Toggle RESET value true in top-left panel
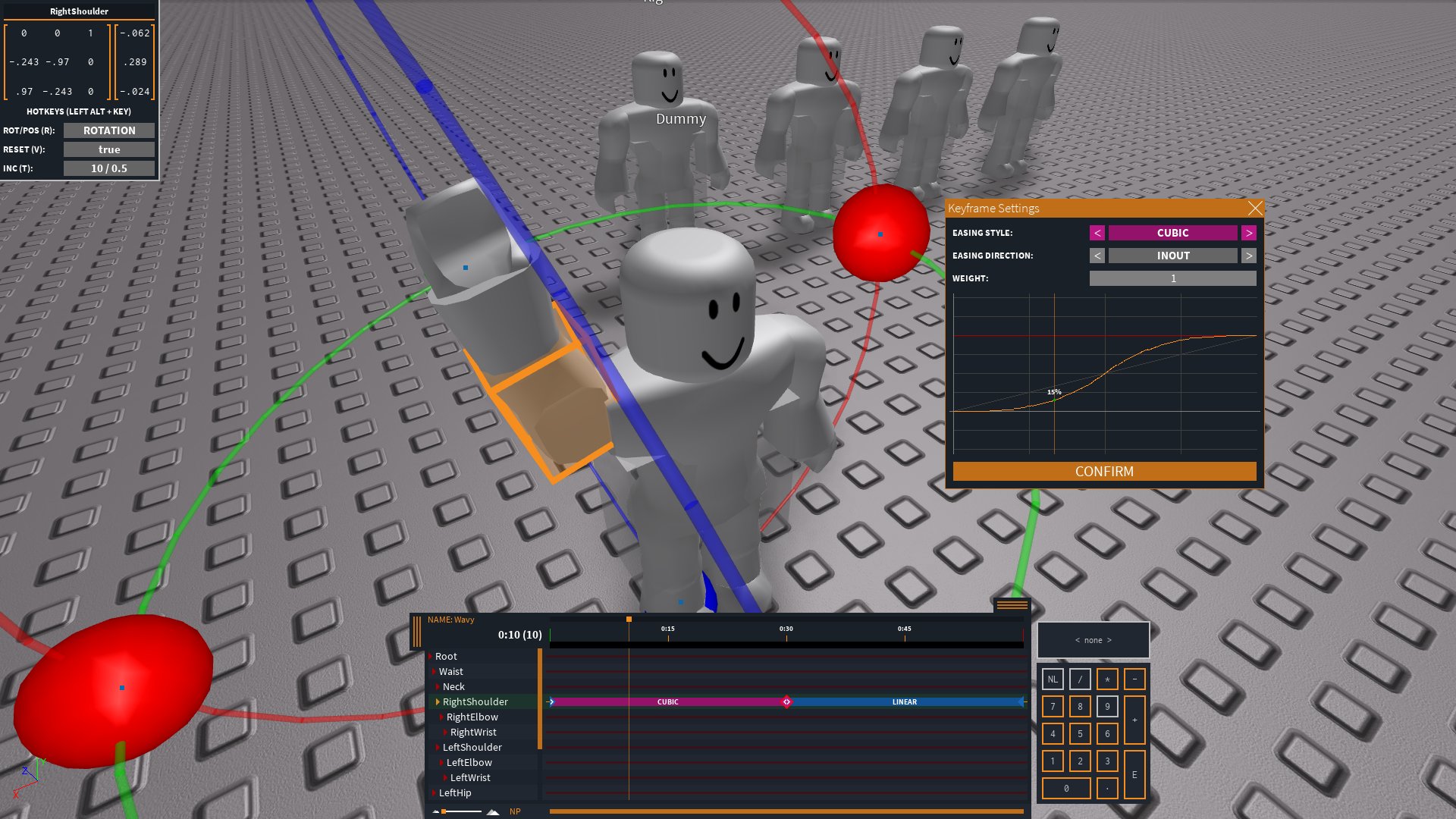The height and width of the screenshot is (819, 1456). (108, 149)
